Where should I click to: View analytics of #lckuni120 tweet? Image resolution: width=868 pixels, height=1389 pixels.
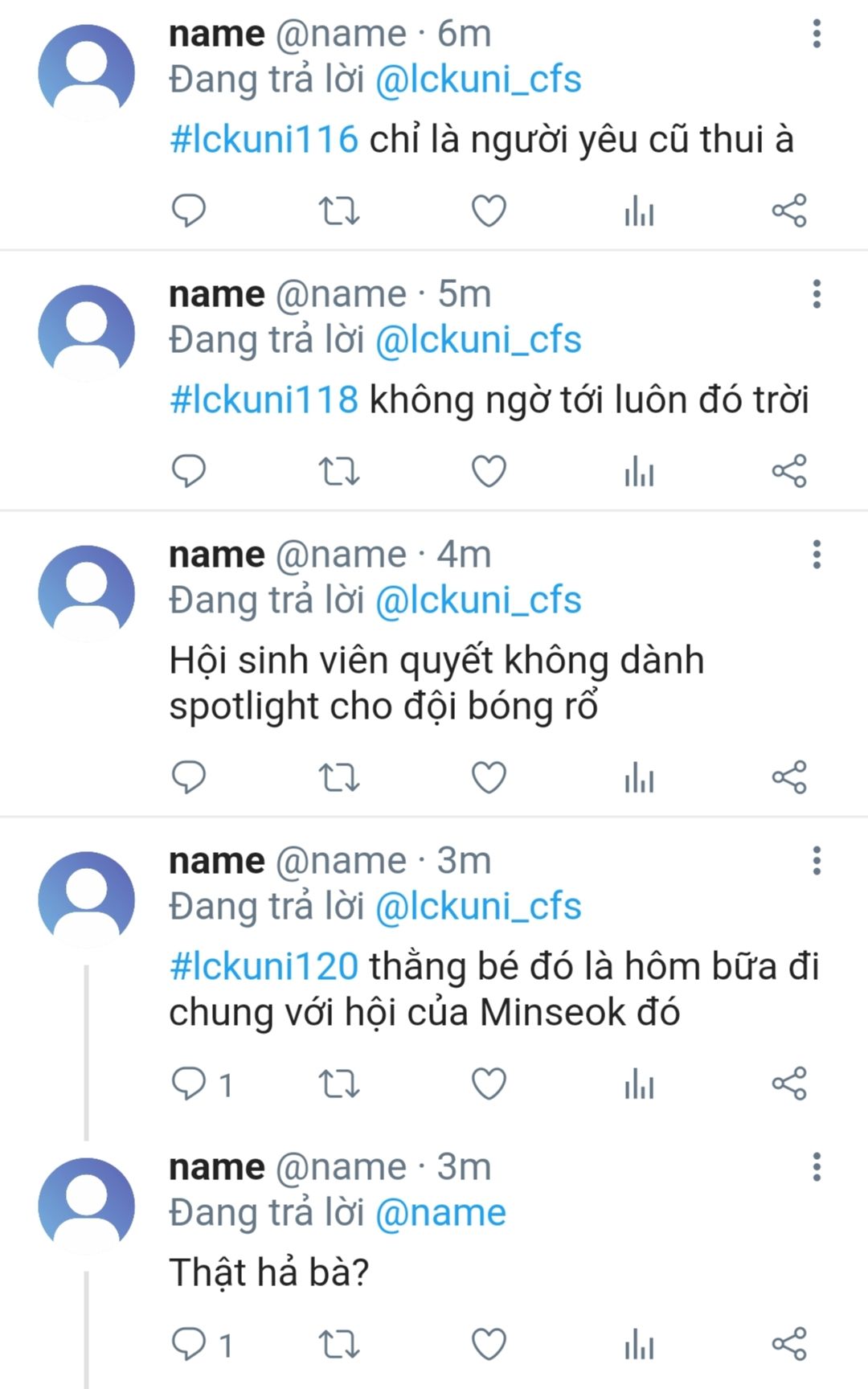(x=639, y=1084)
